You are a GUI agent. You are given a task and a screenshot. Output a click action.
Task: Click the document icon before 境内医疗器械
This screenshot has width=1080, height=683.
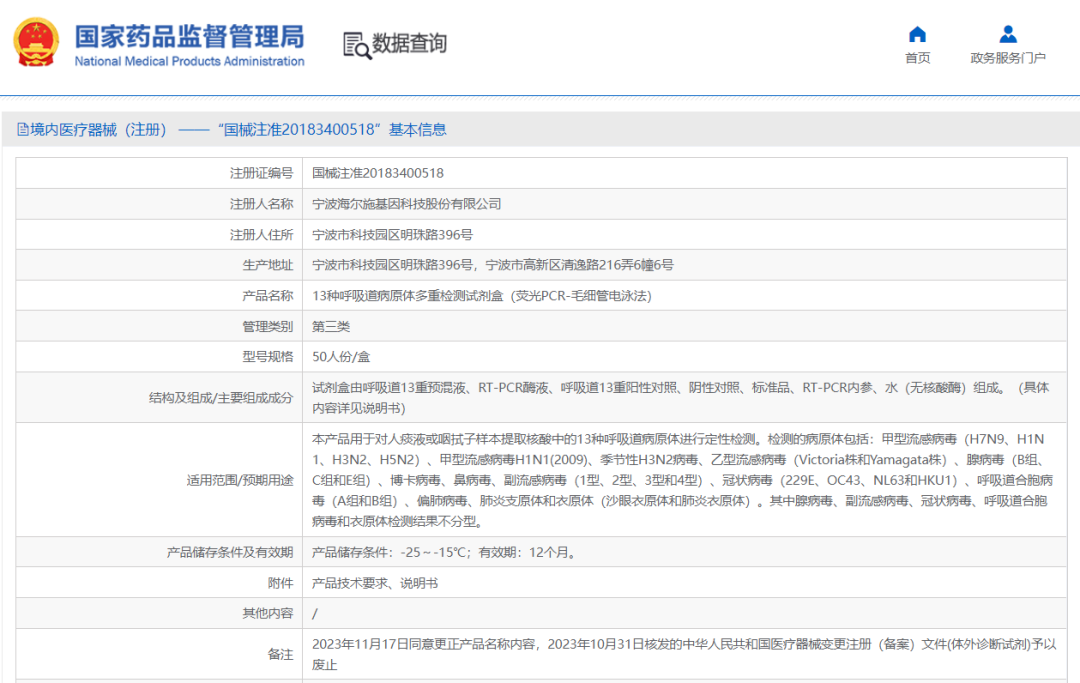[22, 130]
